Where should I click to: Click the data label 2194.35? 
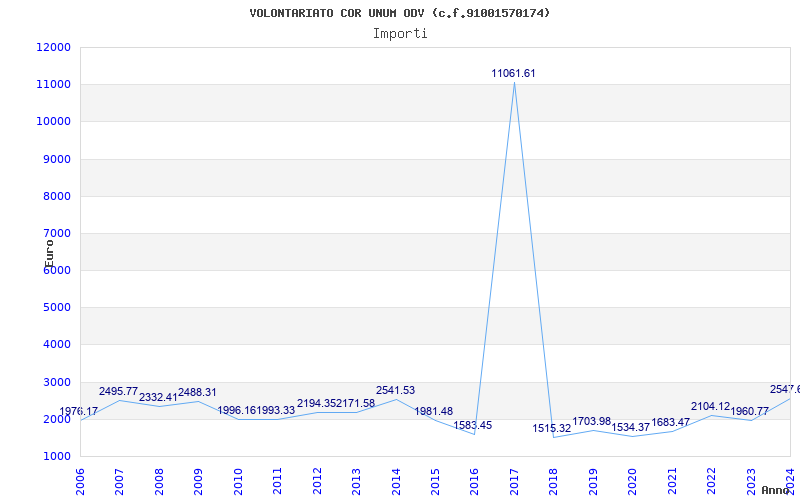click(316, 403)
